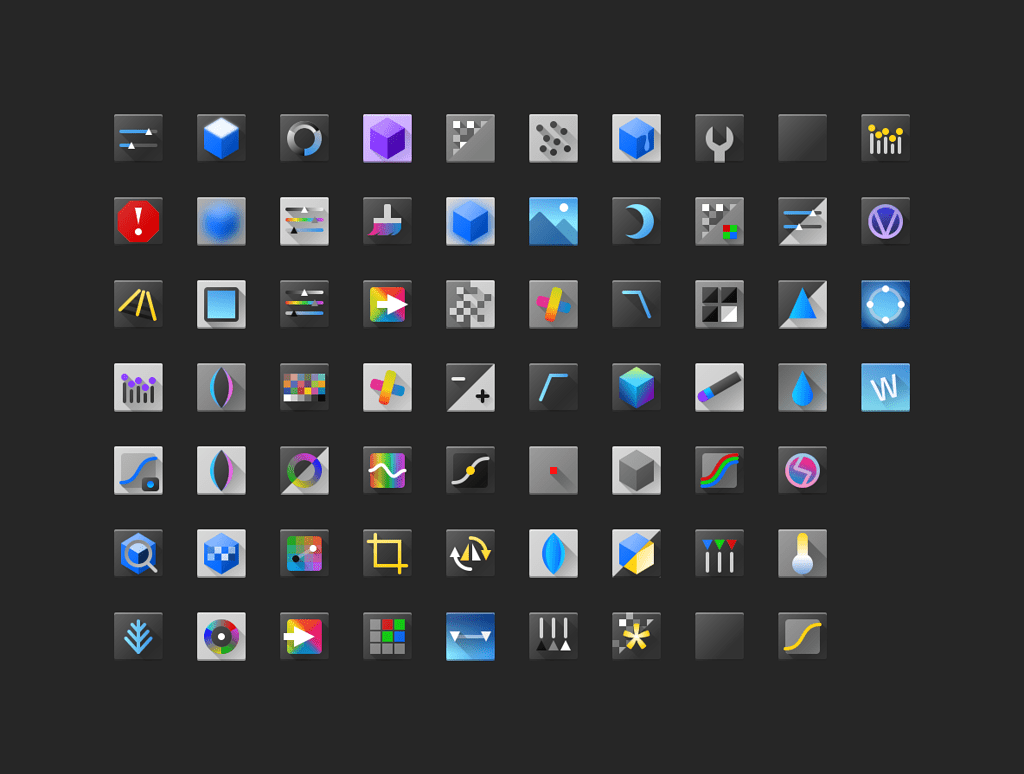Viewport: 1024px width, 774px height.
Task: Click the circled letter V icon
Action: [885, 222]
